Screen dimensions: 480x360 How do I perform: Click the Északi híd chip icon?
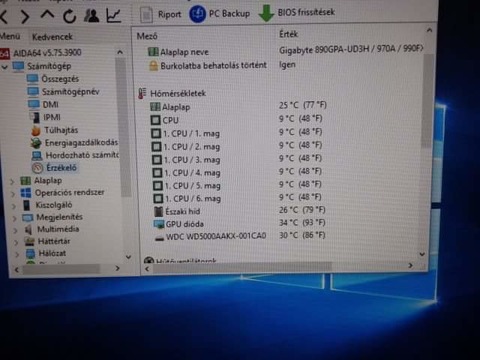coord(159,211)
